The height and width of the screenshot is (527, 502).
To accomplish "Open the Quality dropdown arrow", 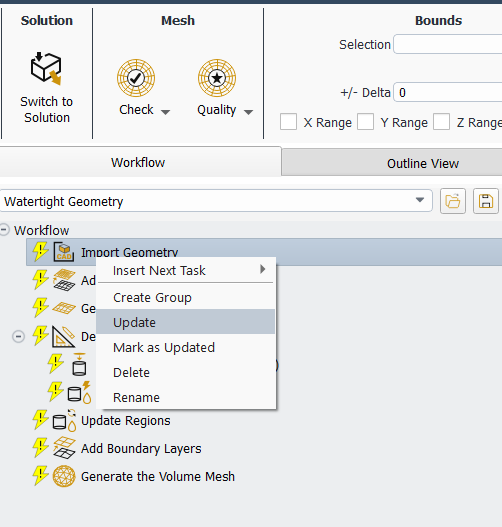I will pyautogui.click(x=248, y=112).
